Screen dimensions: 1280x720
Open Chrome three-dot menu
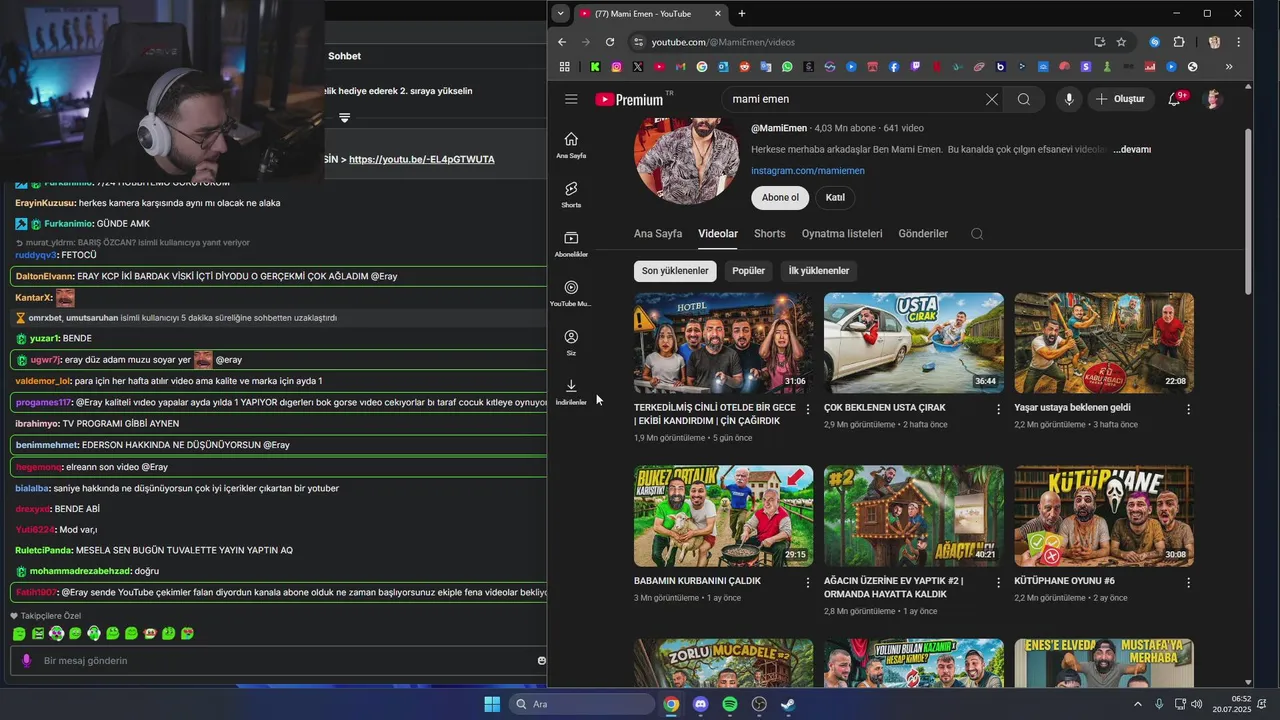point(1238,42)
